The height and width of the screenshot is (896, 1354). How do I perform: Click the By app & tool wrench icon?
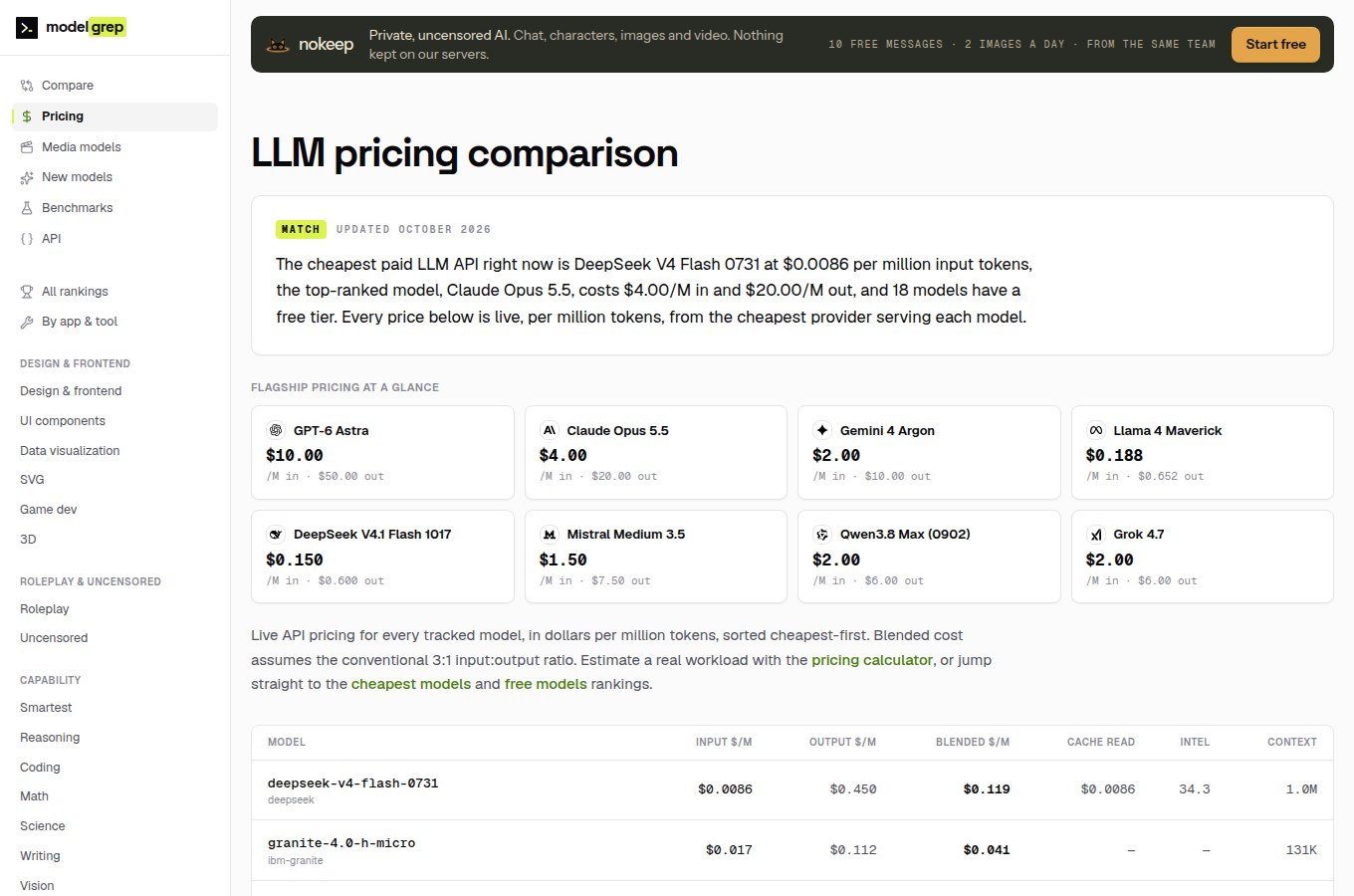(27, 322)
